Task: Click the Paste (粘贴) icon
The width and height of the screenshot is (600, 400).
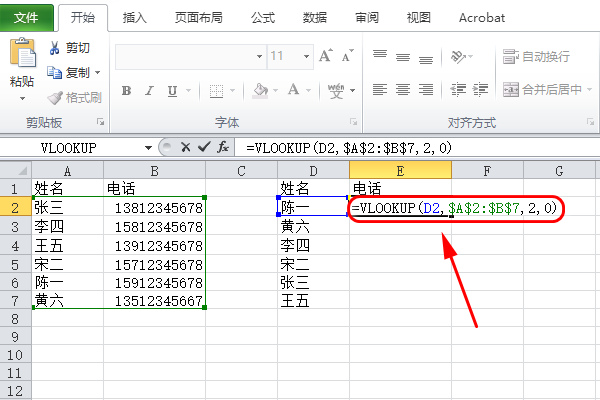Action: tap(22, 55)
